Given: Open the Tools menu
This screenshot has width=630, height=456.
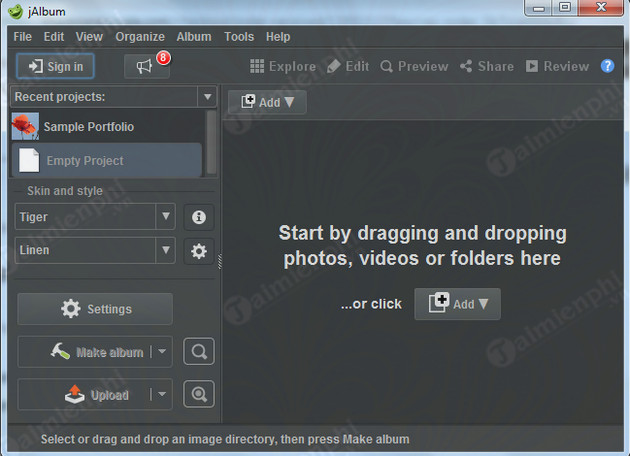Looking at the screenshot, I should [239, 37].
